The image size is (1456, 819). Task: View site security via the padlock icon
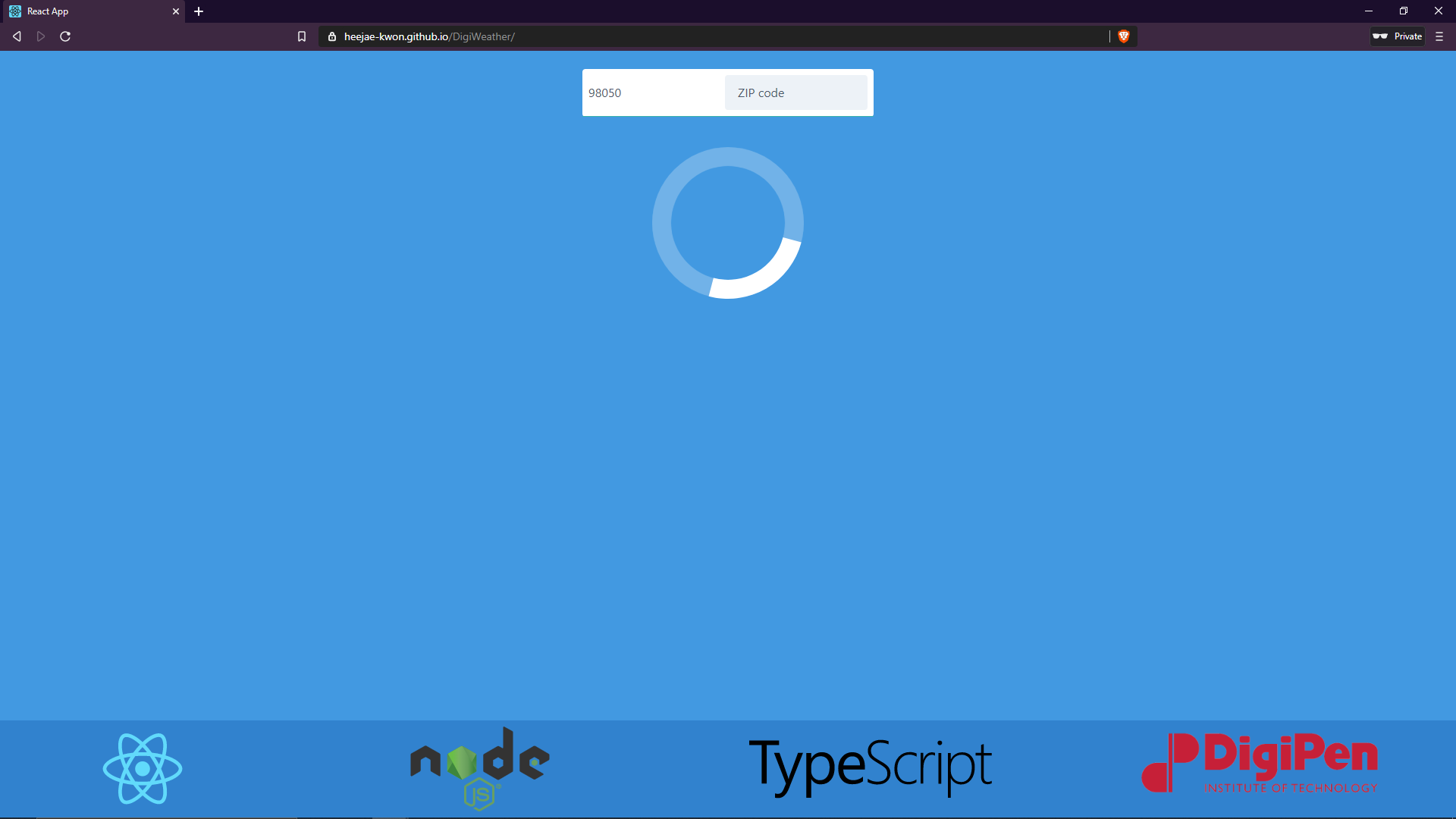[x=332, y=36]
